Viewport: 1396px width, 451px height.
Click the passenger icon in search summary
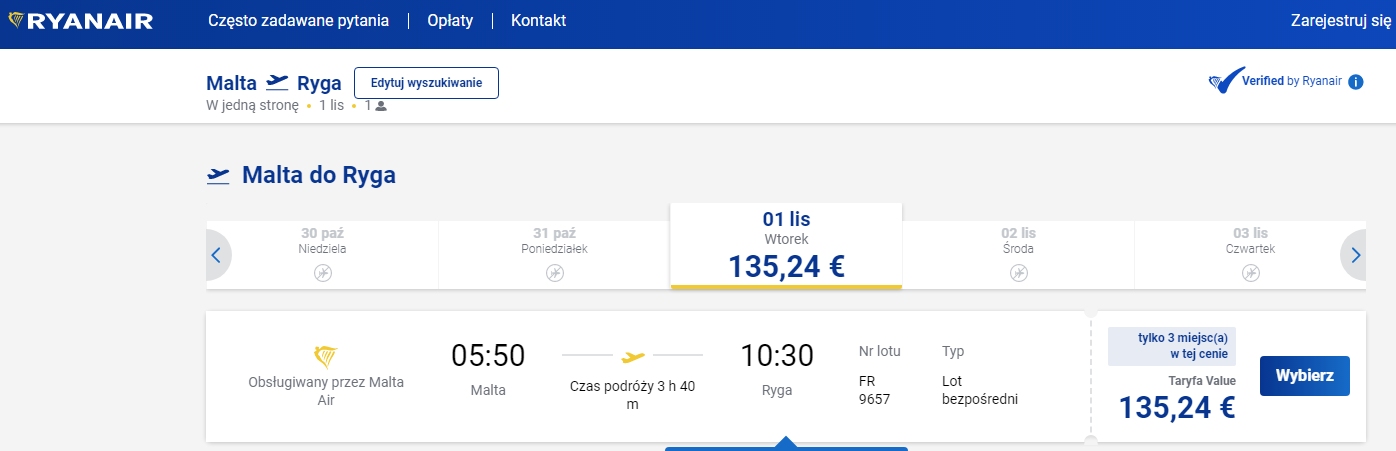(381, 105)
